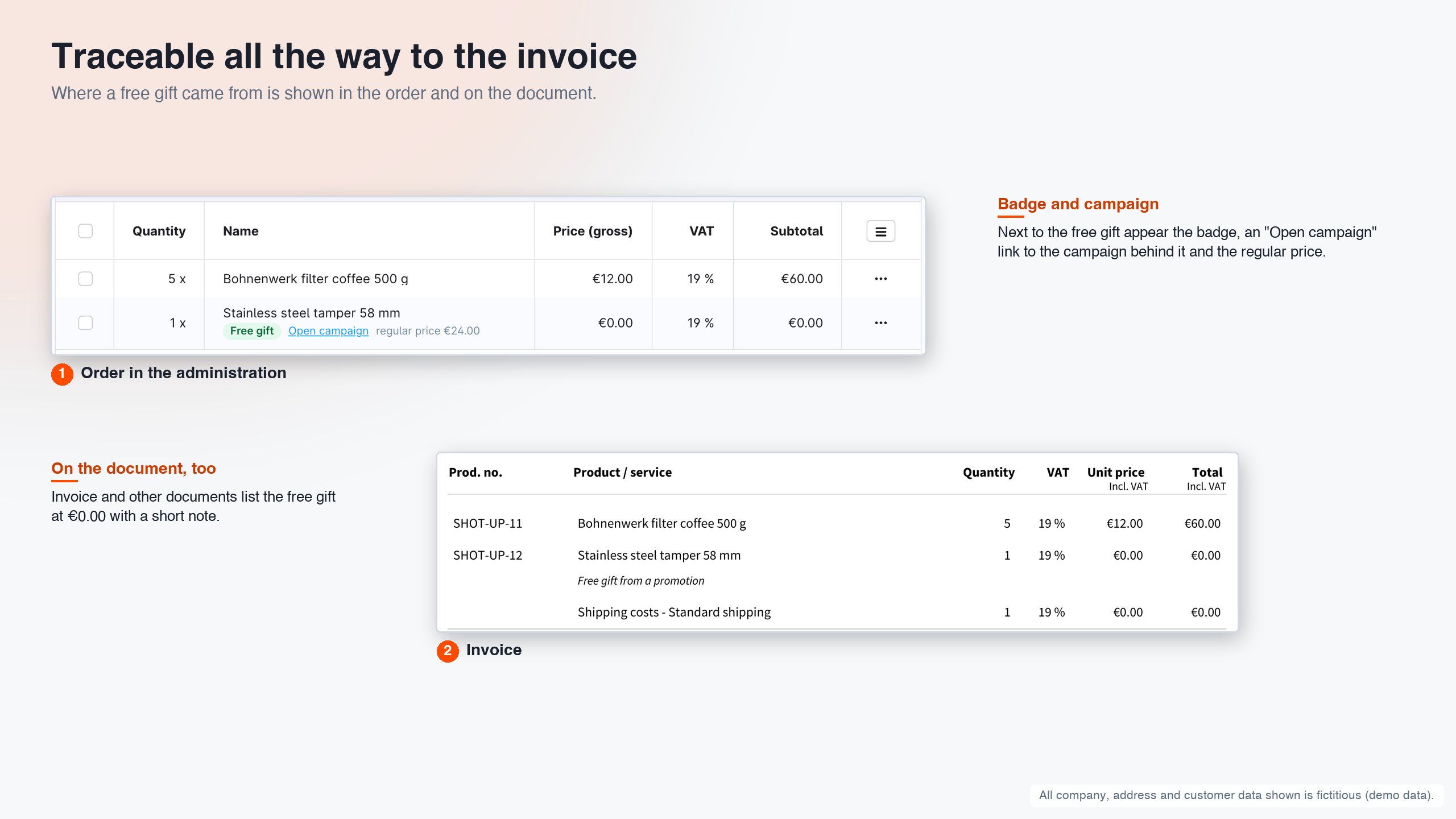Click the Name column header
The height and width of the screenshot is (819, 1456).
[x=241, y=231]
